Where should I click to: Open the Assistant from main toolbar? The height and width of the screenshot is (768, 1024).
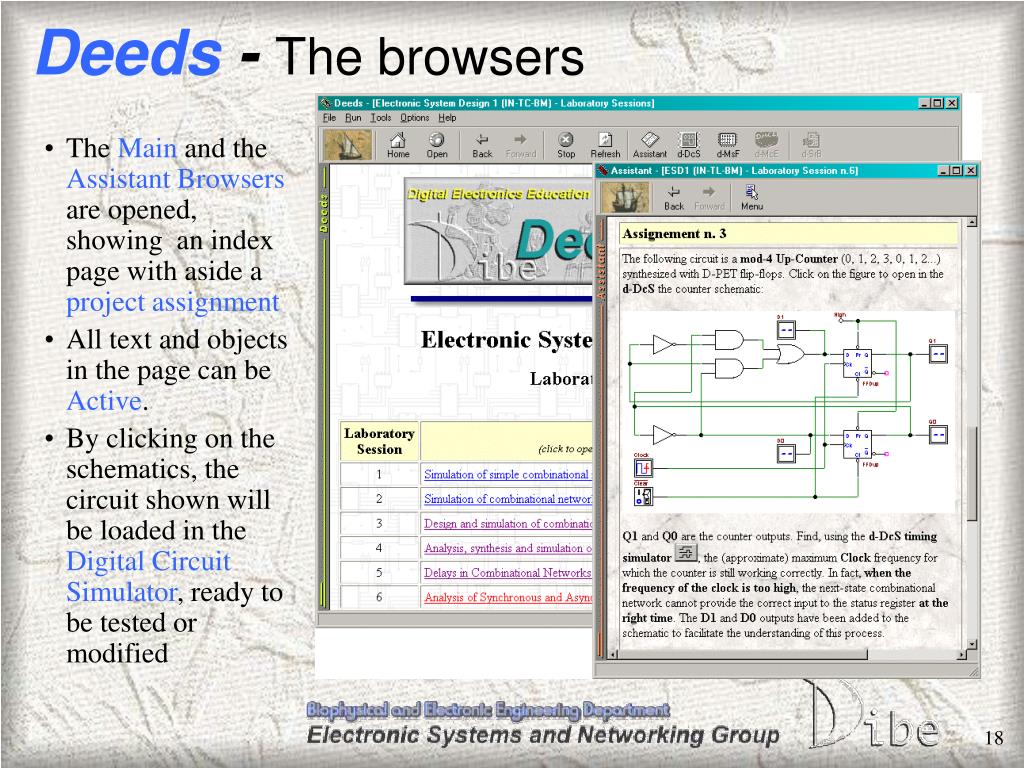[x=650, y=144]
